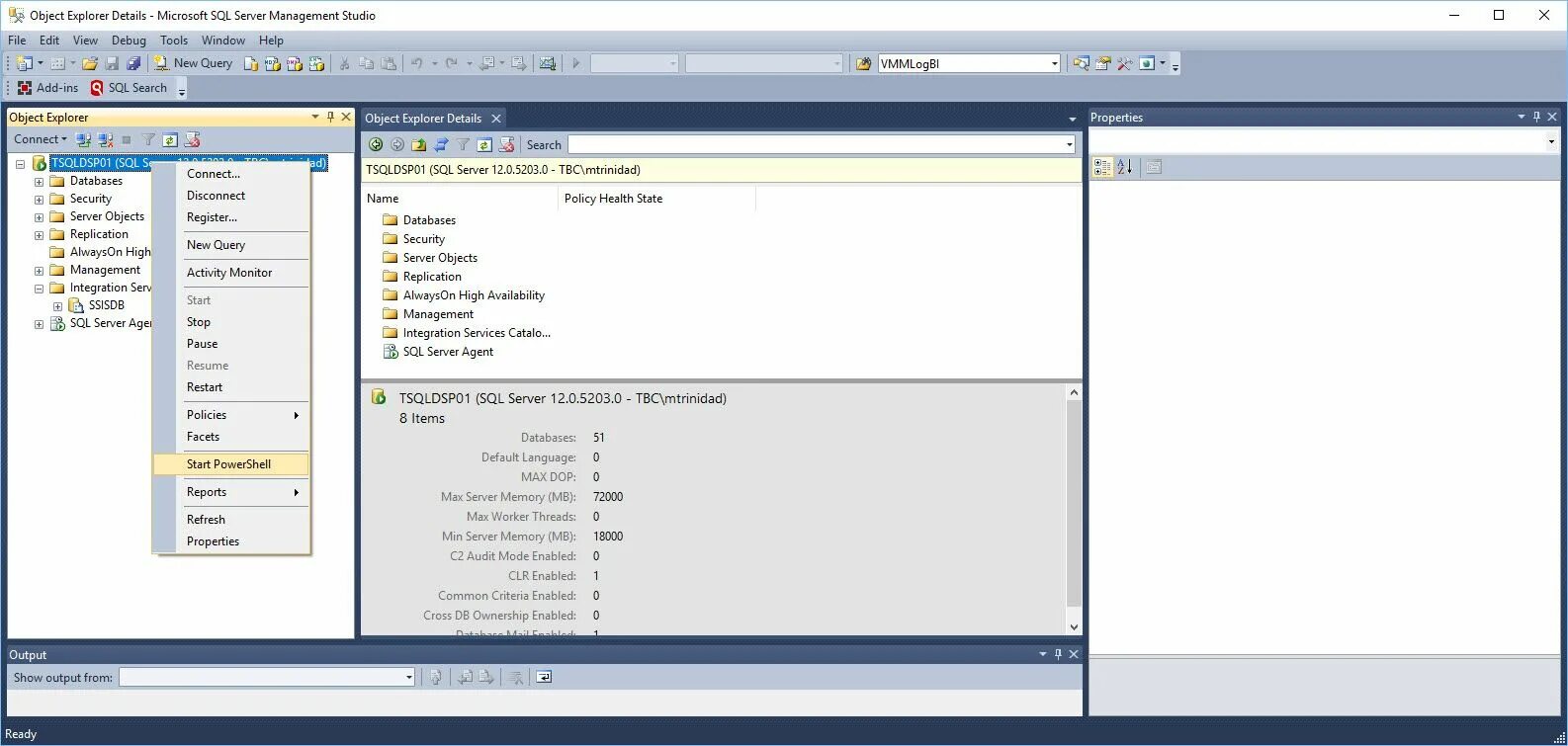Click Disconnect icon in Object Explorer toolbar
This screenshot has height=746, width=1568.
(106, 140)
